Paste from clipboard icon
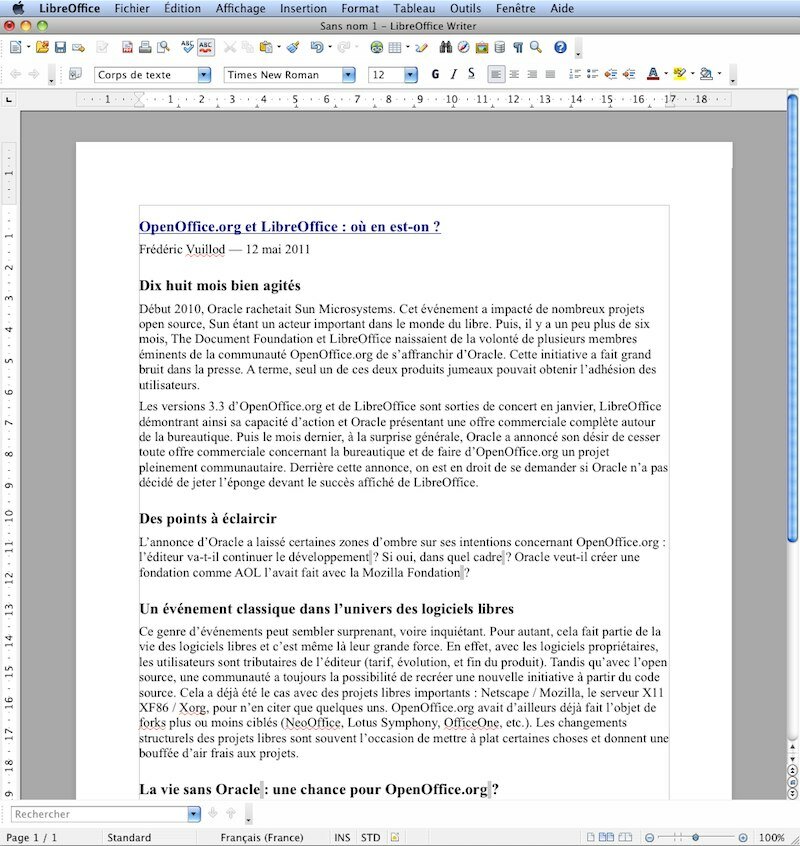 click(x=265, y=47)
